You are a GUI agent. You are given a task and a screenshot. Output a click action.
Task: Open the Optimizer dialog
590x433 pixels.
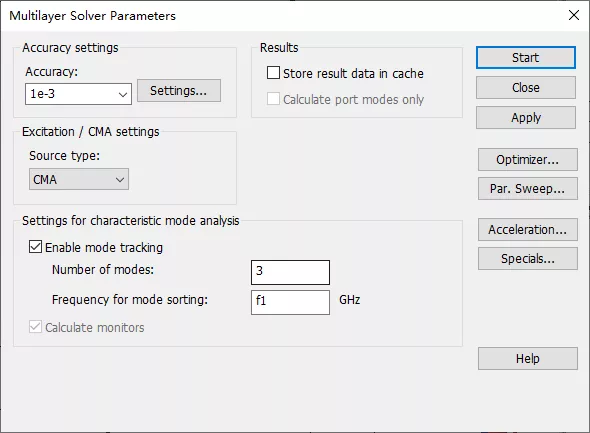[x=528, y=160]
